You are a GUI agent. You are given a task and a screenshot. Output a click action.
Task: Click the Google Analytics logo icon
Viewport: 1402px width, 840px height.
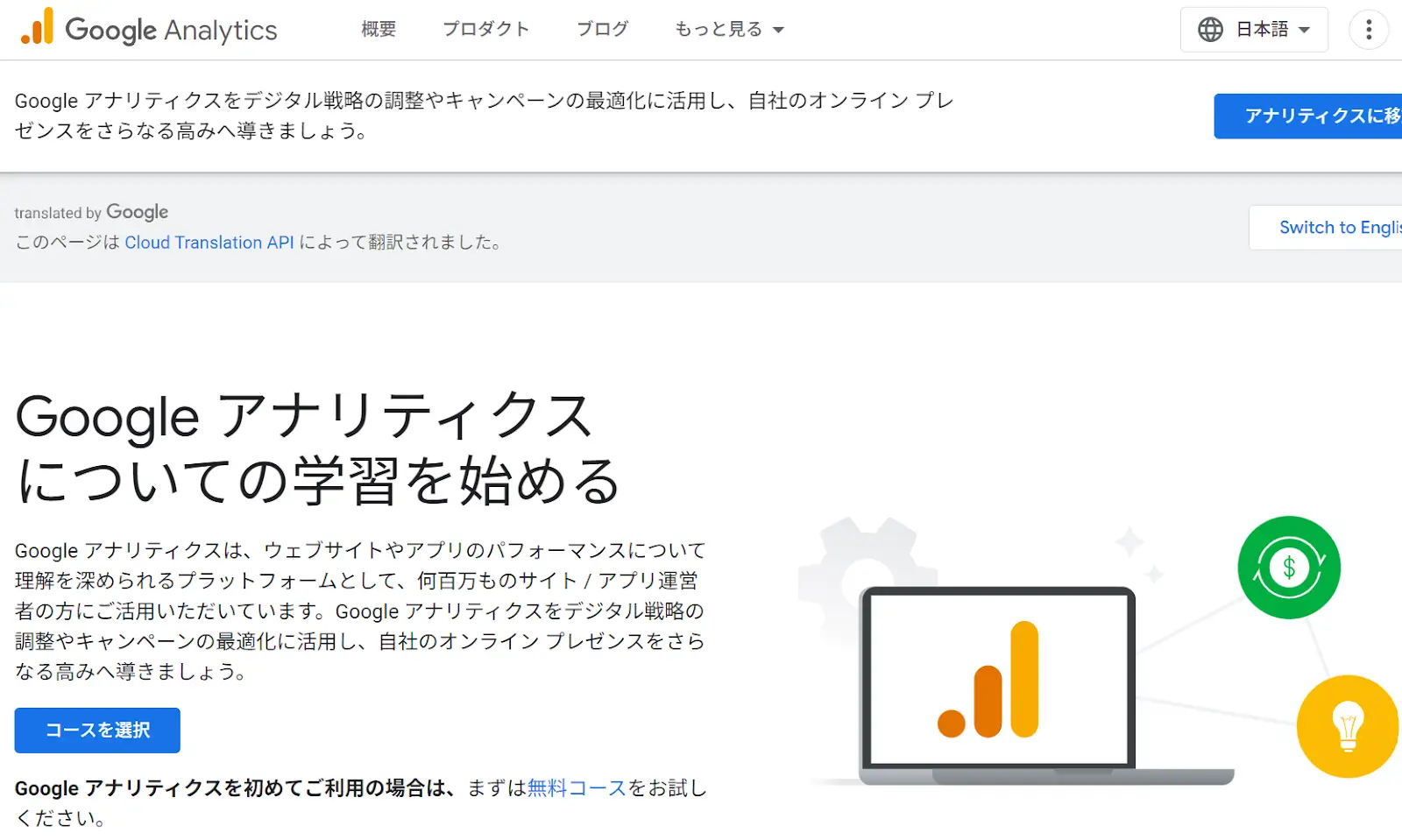point(37,28)
